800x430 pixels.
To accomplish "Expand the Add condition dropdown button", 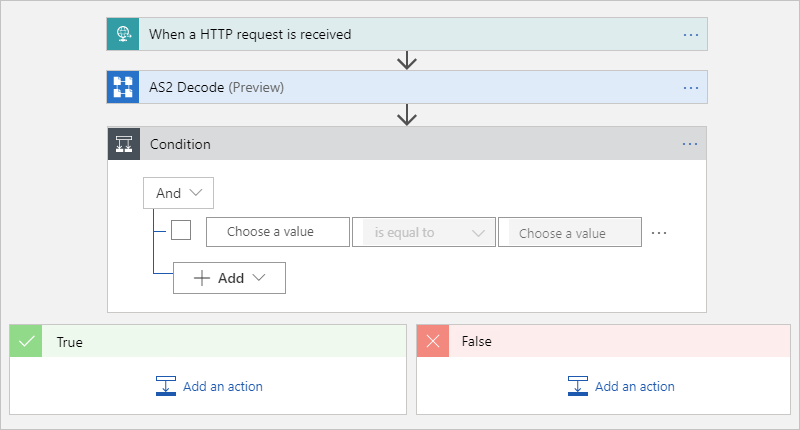I will (x=229, y=278).
